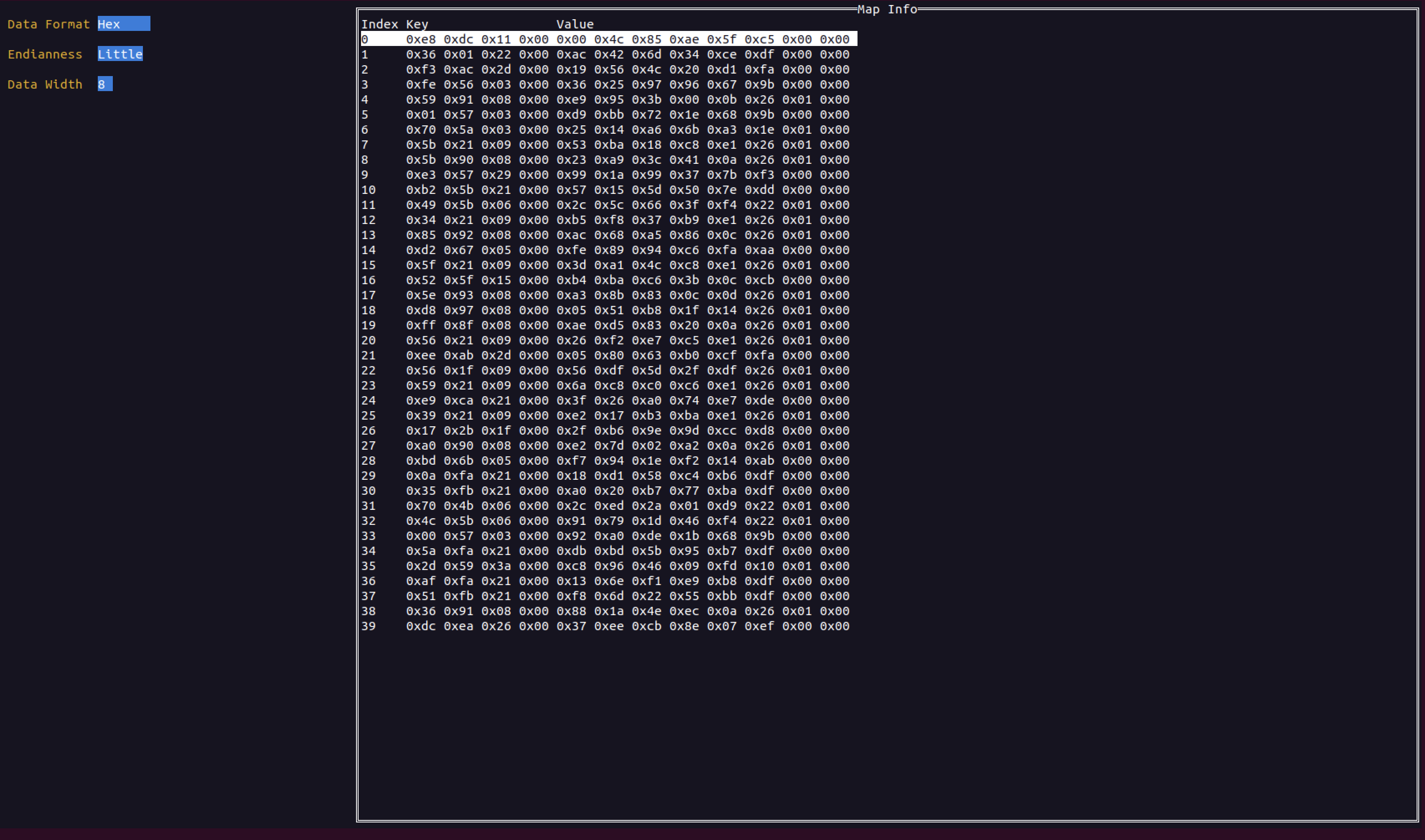The width and height of the screenshot is (1425, 840).
Task: Select highlighted map row index 0
Action: click(608, 39)
